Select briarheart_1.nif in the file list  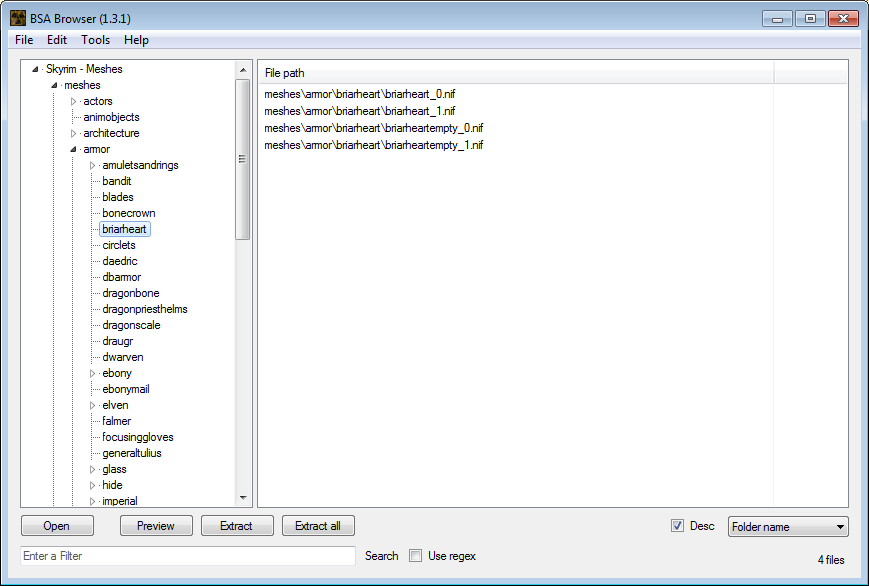(360, 111)
